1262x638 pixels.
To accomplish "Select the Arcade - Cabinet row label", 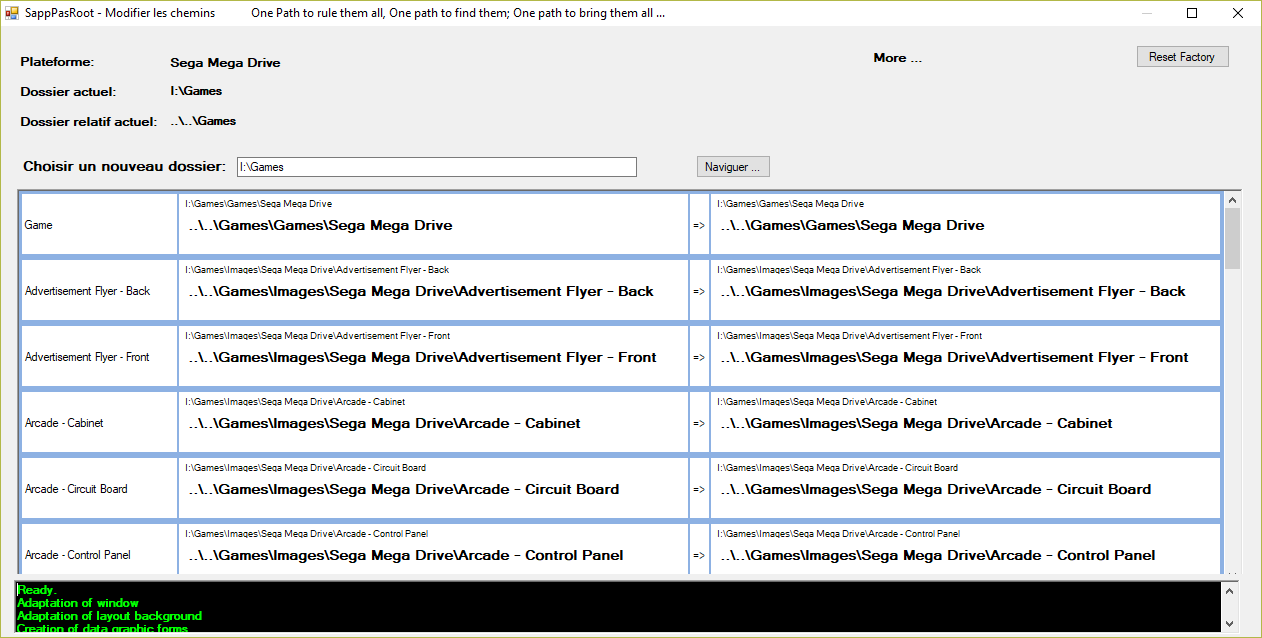I will pyautogui.click(x=64, y=423).
